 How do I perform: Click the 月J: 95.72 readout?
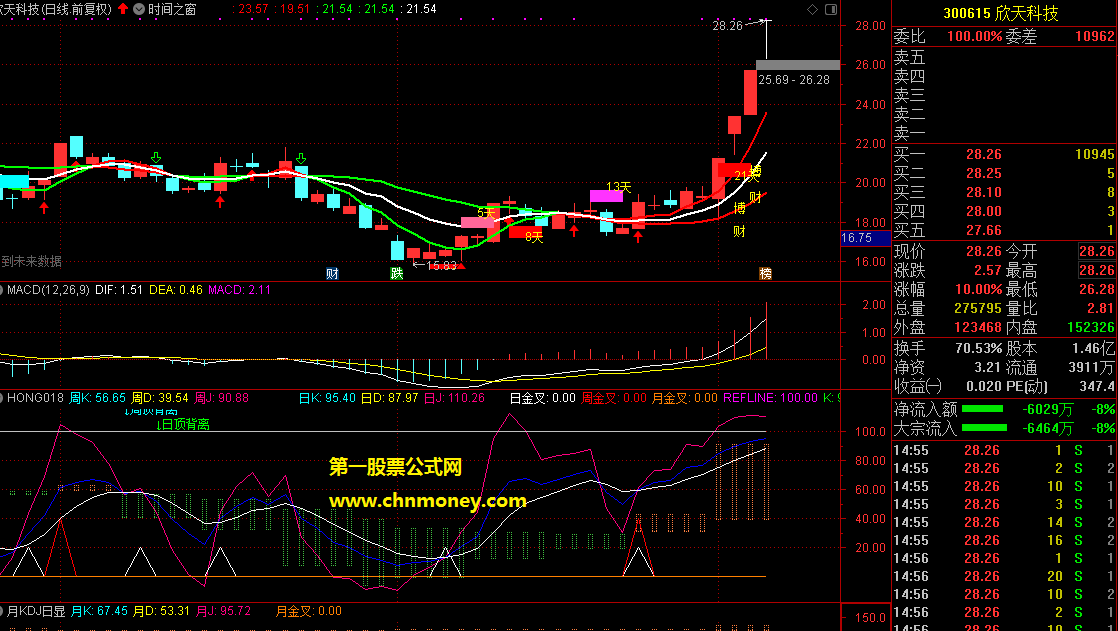coord(223,611)
